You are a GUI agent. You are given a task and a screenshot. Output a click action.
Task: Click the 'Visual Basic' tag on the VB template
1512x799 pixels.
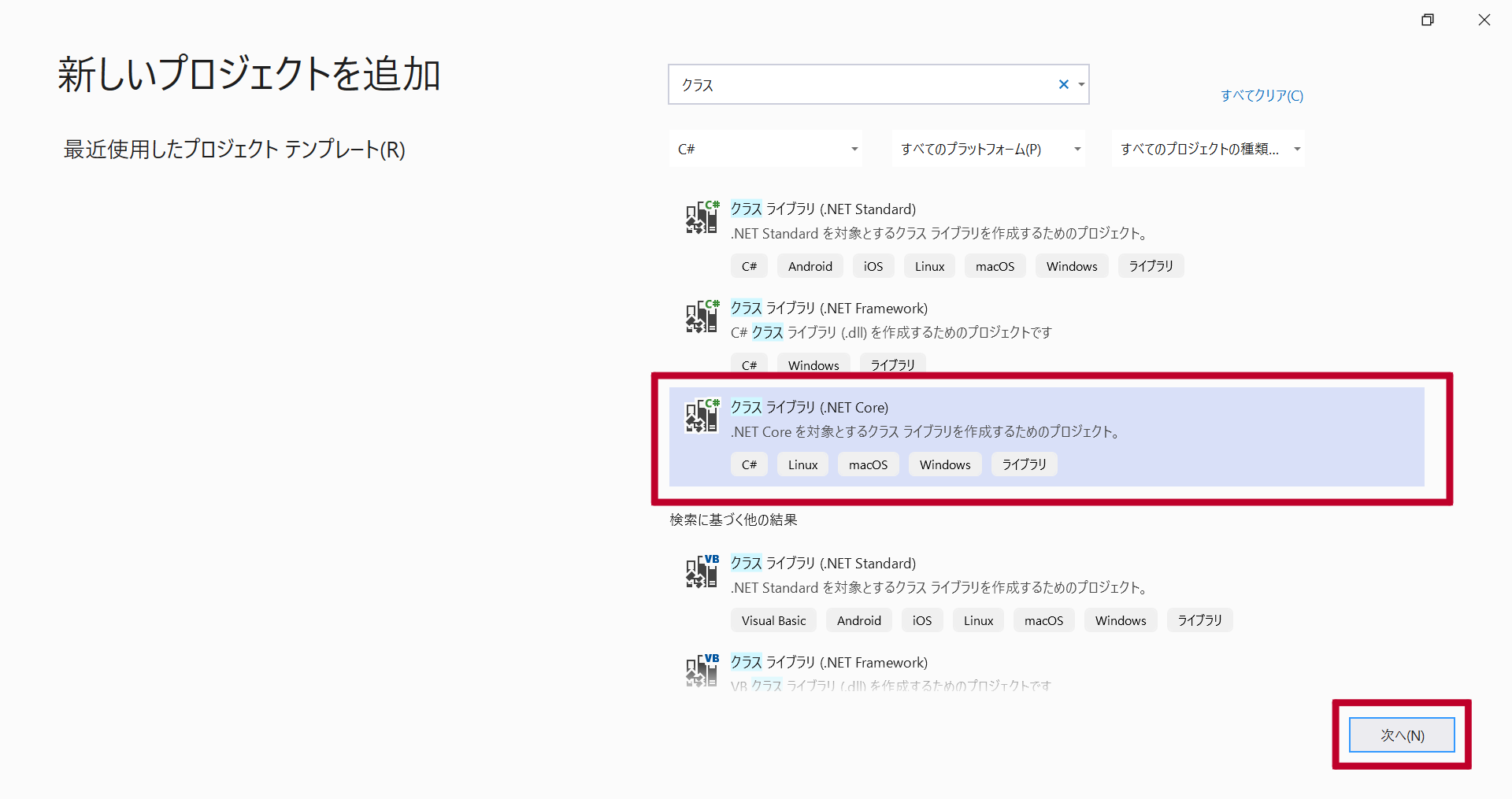click(x=773, y=620)
